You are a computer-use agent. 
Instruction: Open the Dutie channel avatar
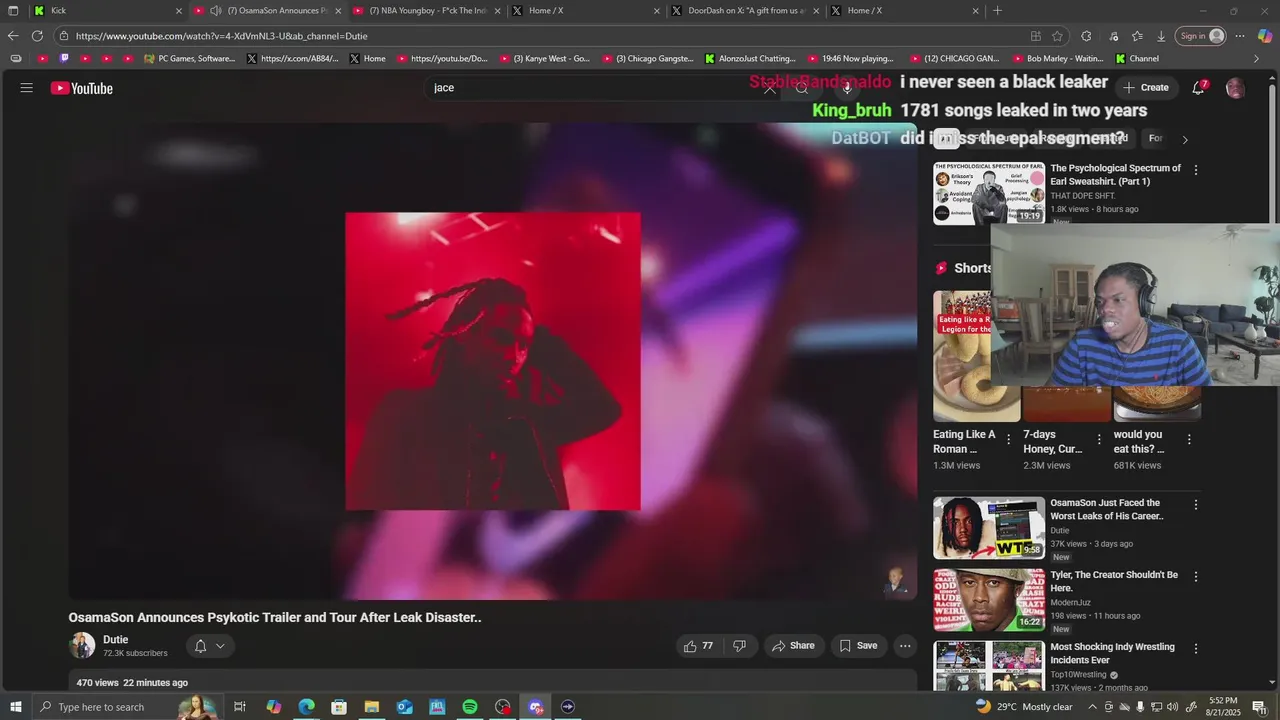tap(82, 646)
